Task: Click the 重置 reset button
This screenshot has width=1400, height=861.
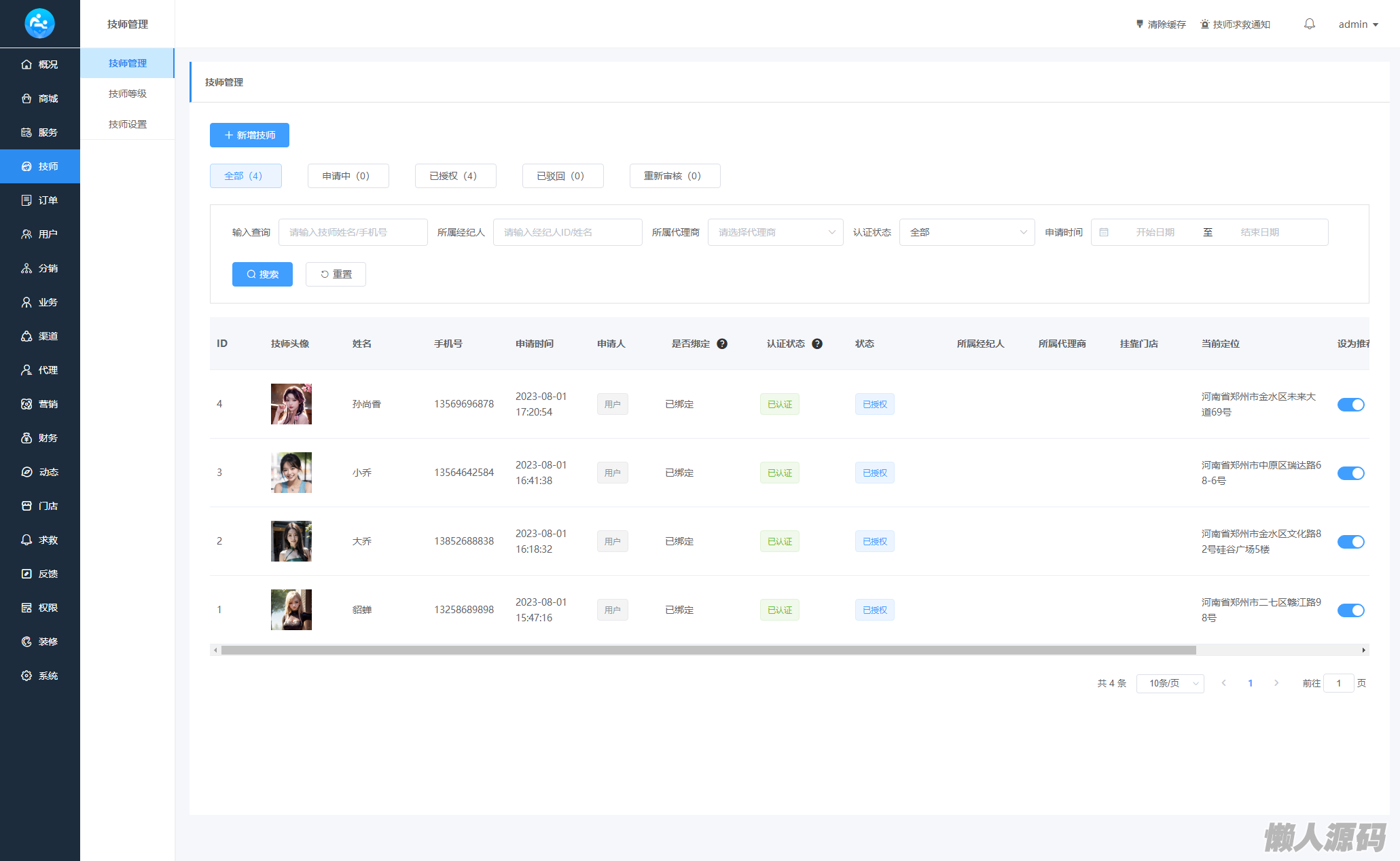Action: coord(336,274)
